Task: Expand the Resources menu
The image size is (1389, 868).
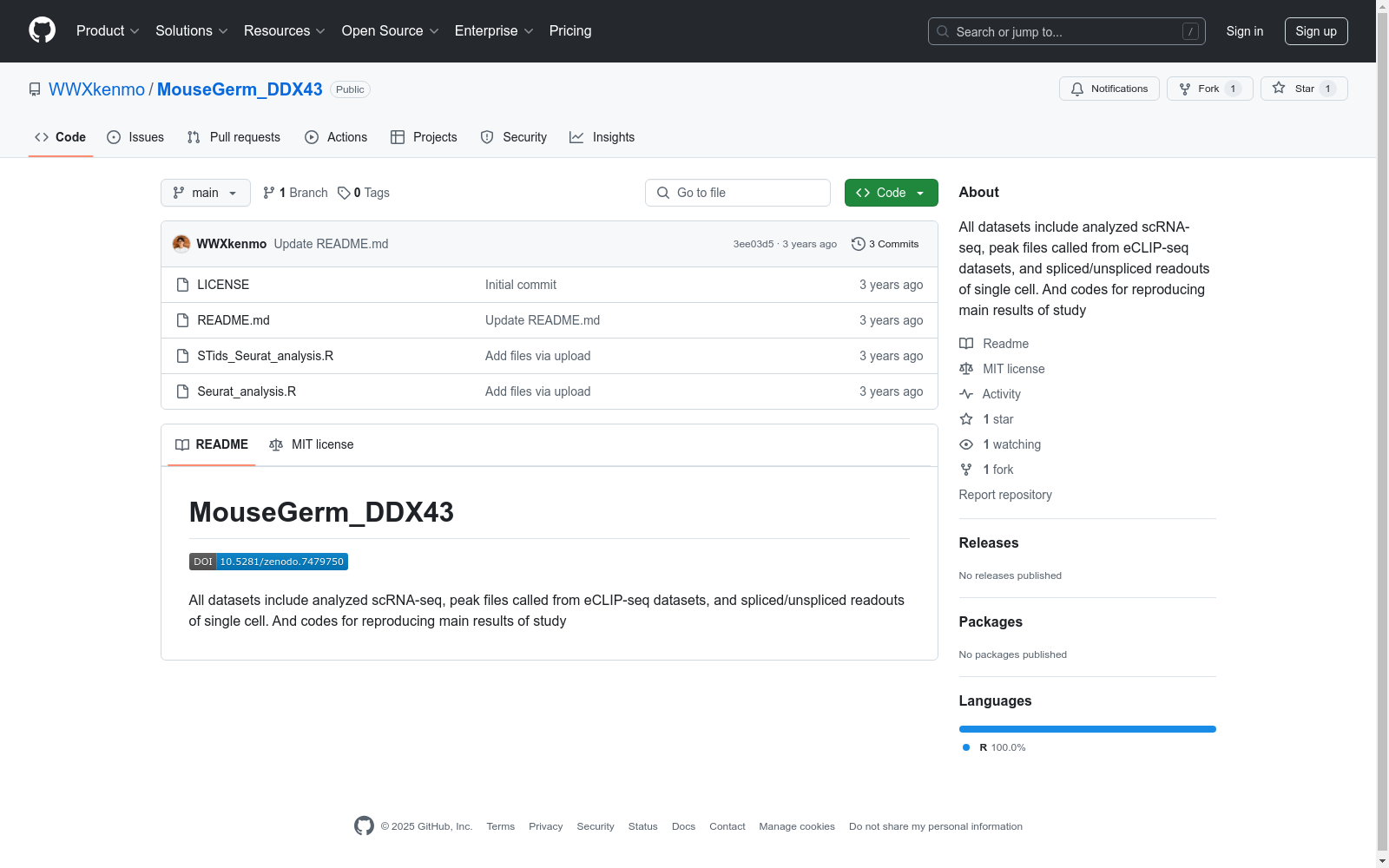Action: 284,31
